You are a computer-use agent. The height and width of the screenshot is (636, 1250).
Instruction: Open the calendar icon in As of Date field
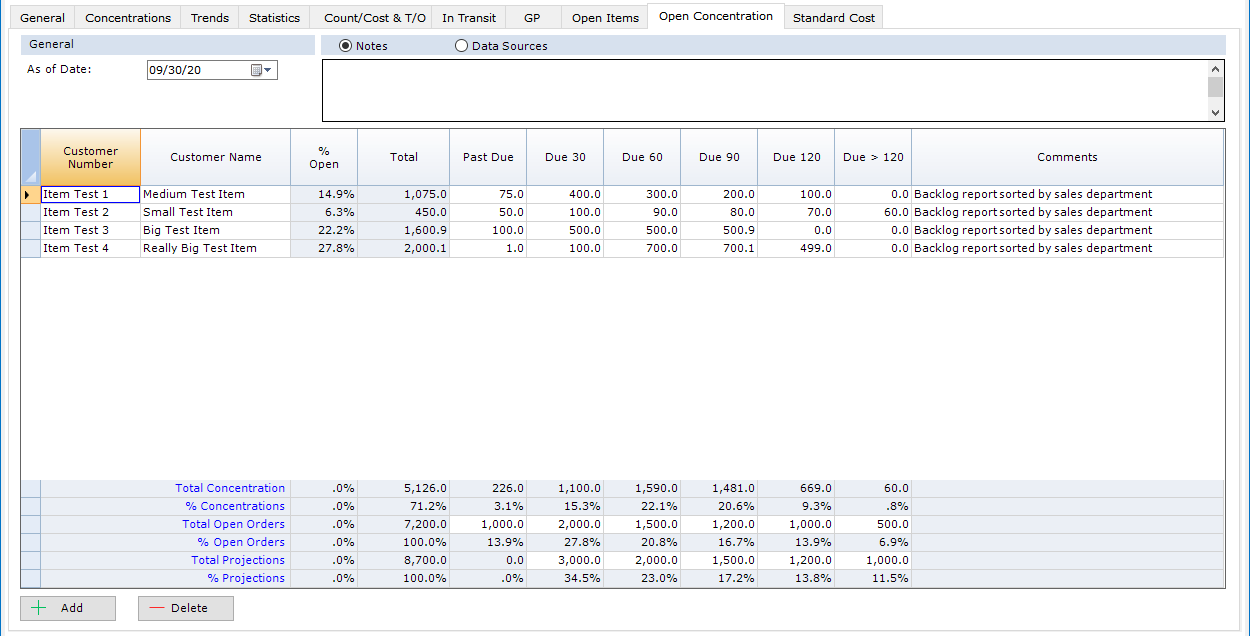point(256,69)
